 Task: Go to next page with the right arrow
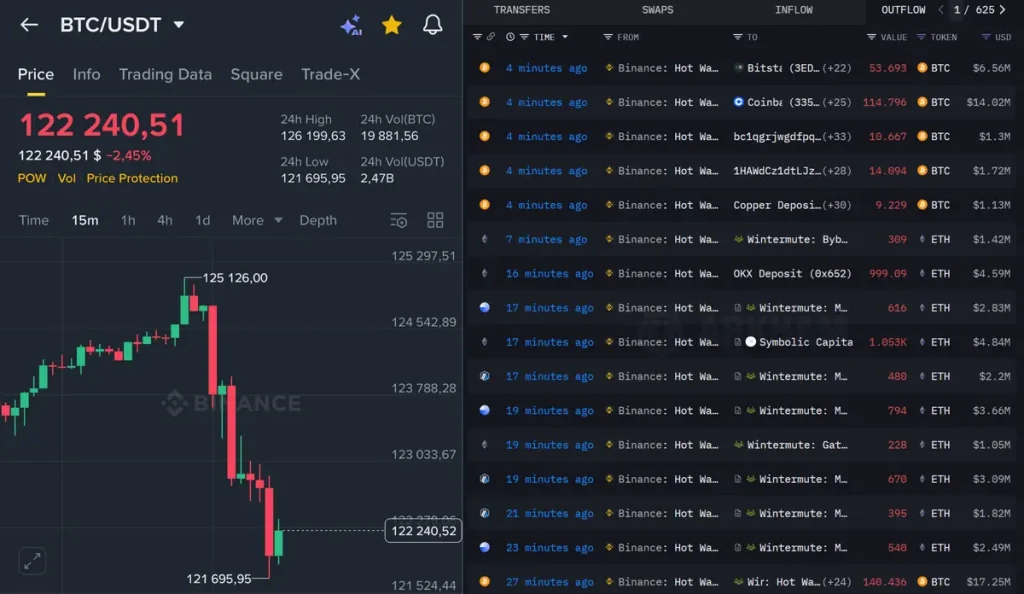pos(1003,10)
